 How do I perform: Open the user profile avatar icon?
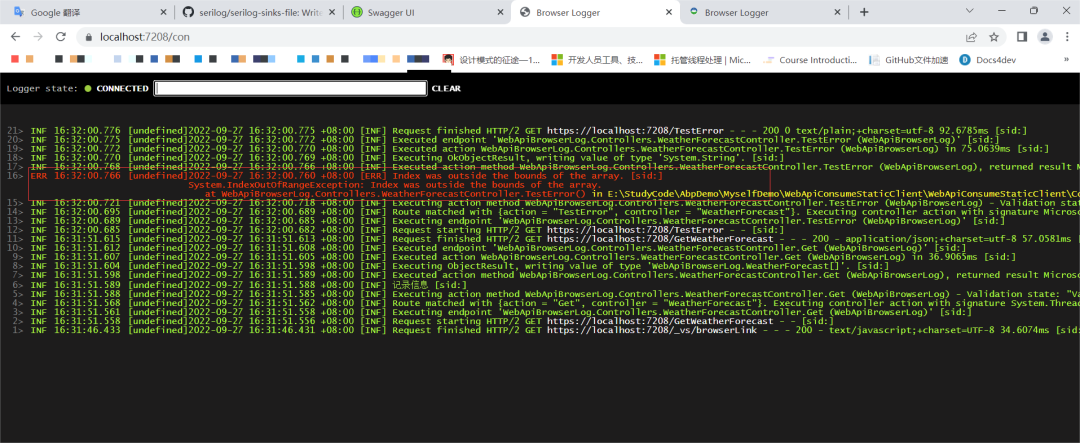pos(1044,37)
